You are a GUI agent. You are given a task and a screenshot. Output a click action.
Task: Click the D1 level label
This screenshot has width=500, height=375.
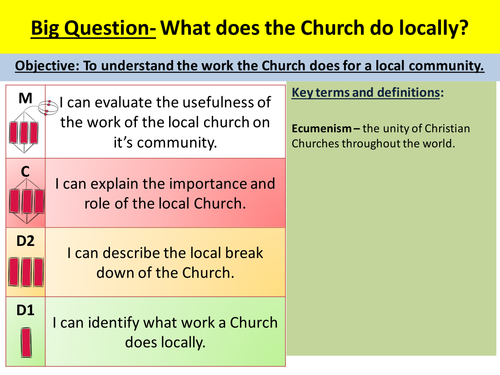click(x=25, y=310)
